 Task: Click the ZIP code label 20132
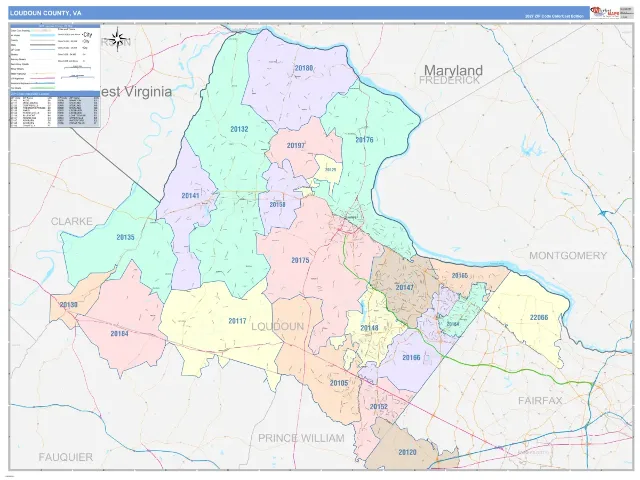(239, 129)
